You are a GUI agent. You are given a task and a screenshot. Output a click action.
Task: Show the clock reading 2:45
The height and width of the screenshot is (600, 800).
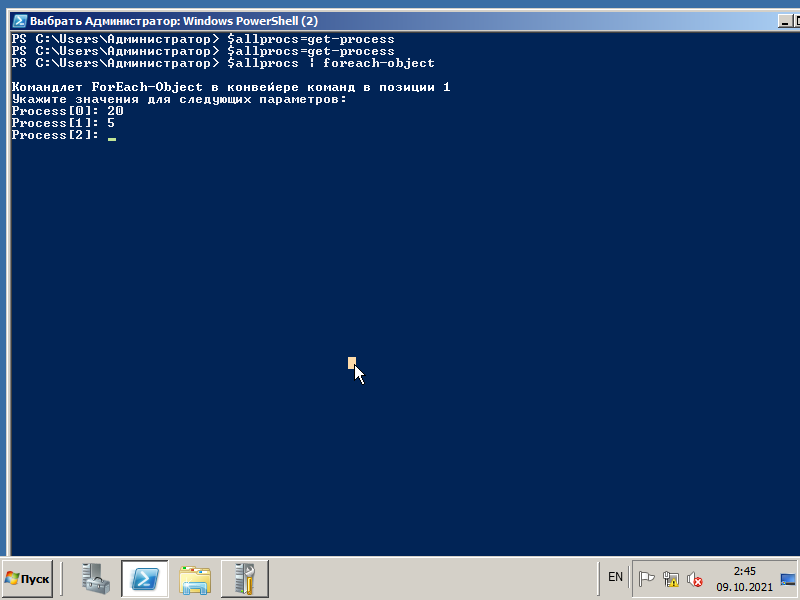[744, 571]
